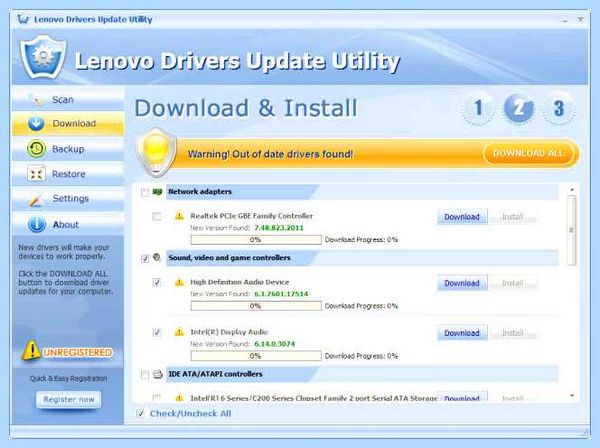
Task: Click the IDE ATA/ATAPI controllers header text
Action: (x=215, y=374)
